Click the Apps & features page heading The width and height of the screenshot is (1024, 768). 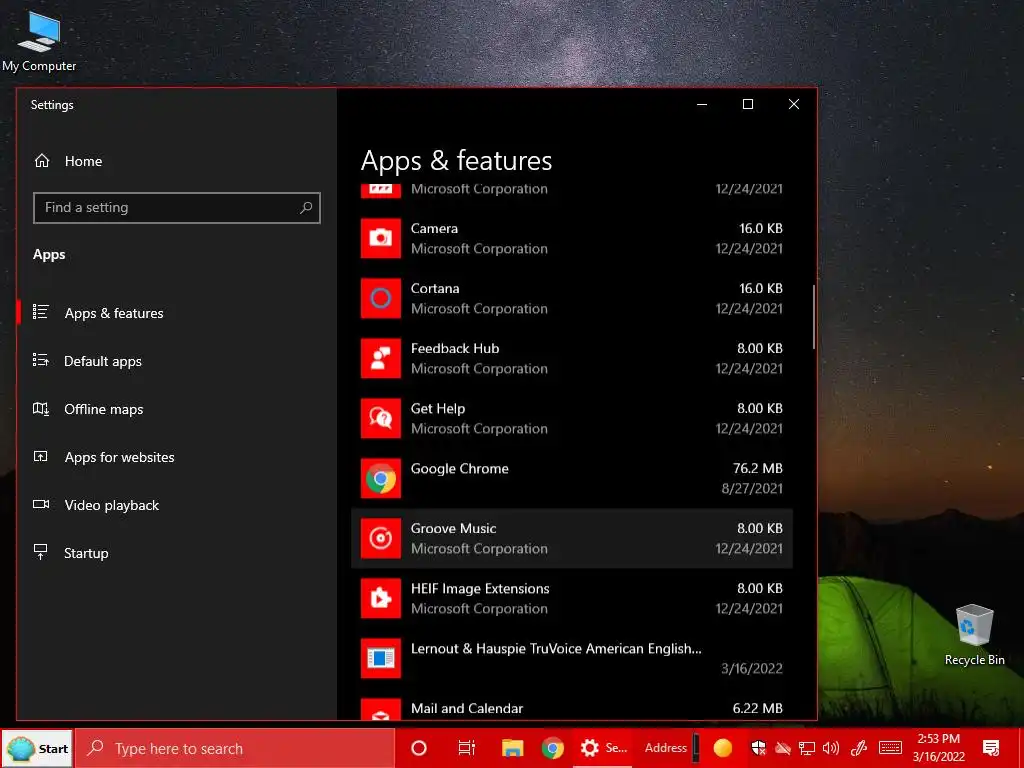(456, 161)
